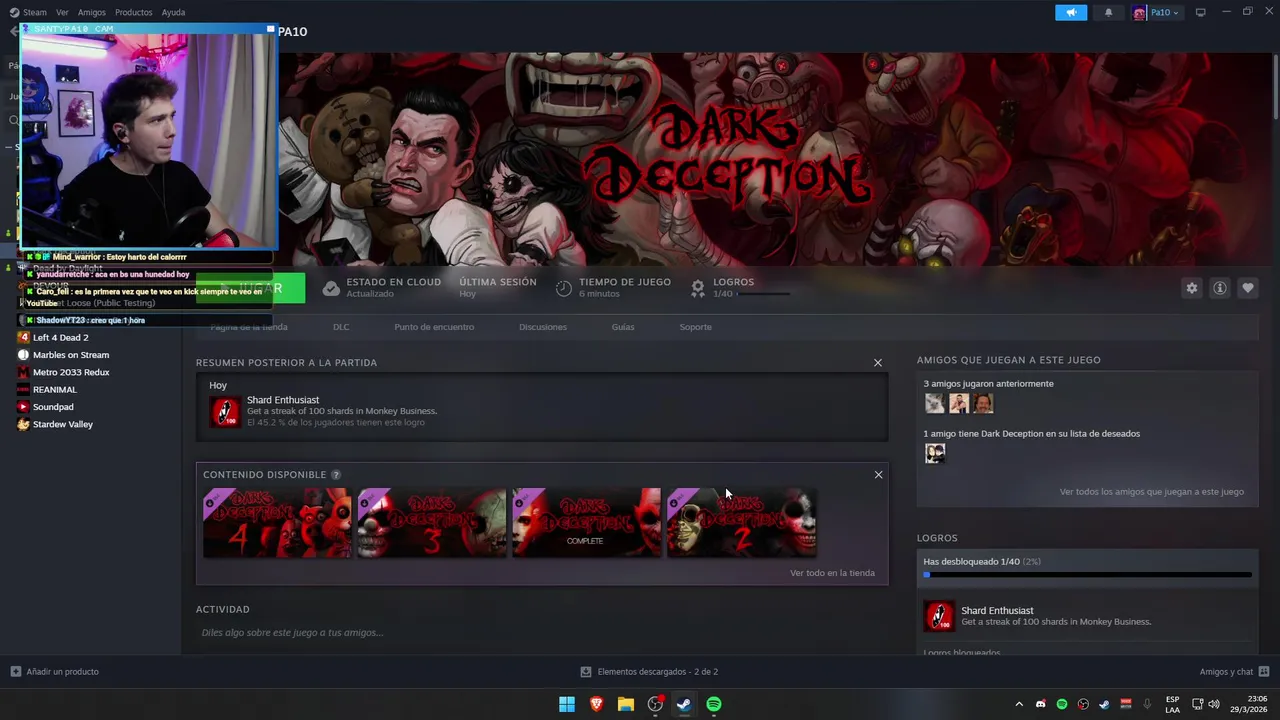Click the Amigos y chat icon
Viewport: 1280px width, 720px height.
pyautogui.click(x=1264, y=672)
